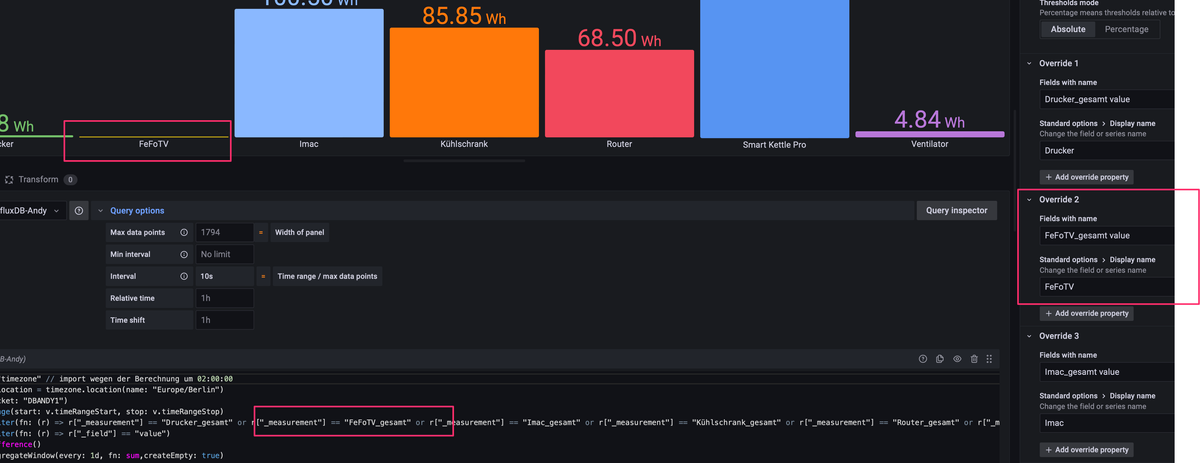Screen dimensions: 1200x463
Task: Click the Width of panel label
Action: [x=300, y=232]
